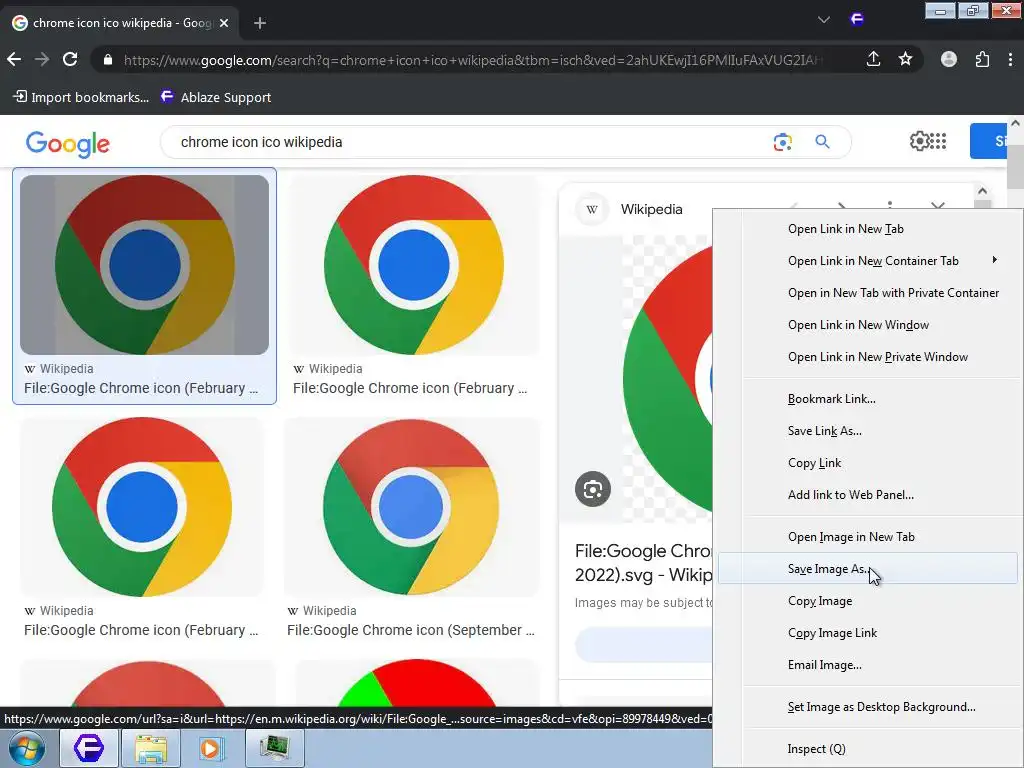Click the lock icon in address bar

click(108, 60)
